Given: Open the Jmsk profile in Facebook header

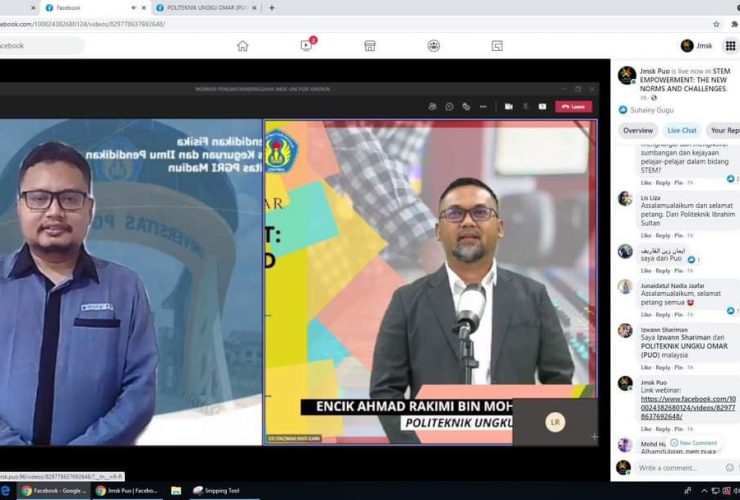Looking at the screenshot, I should tap(697, 45).
